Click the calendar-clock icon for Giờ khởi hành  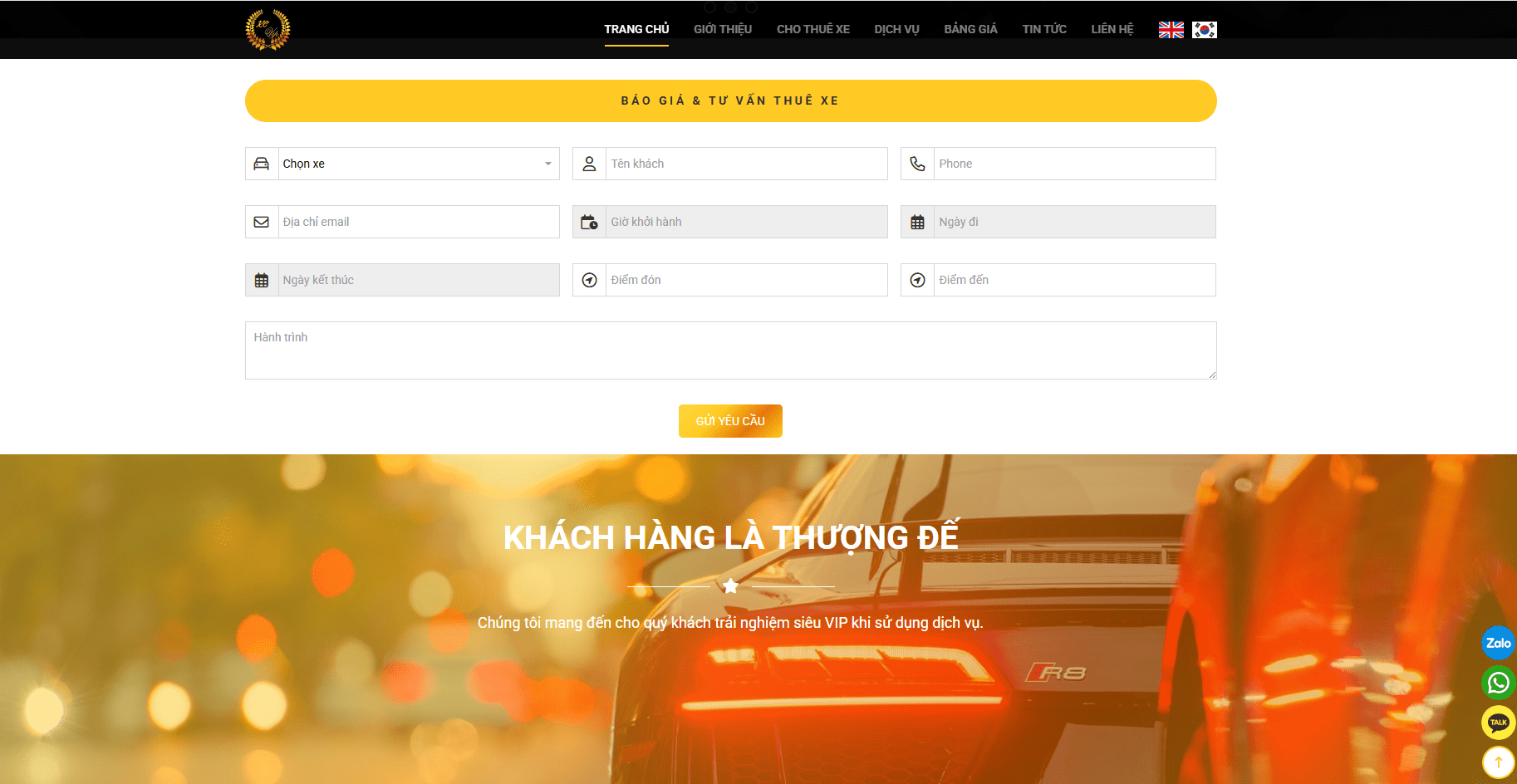pyautogui.click(x=589, y=222)
